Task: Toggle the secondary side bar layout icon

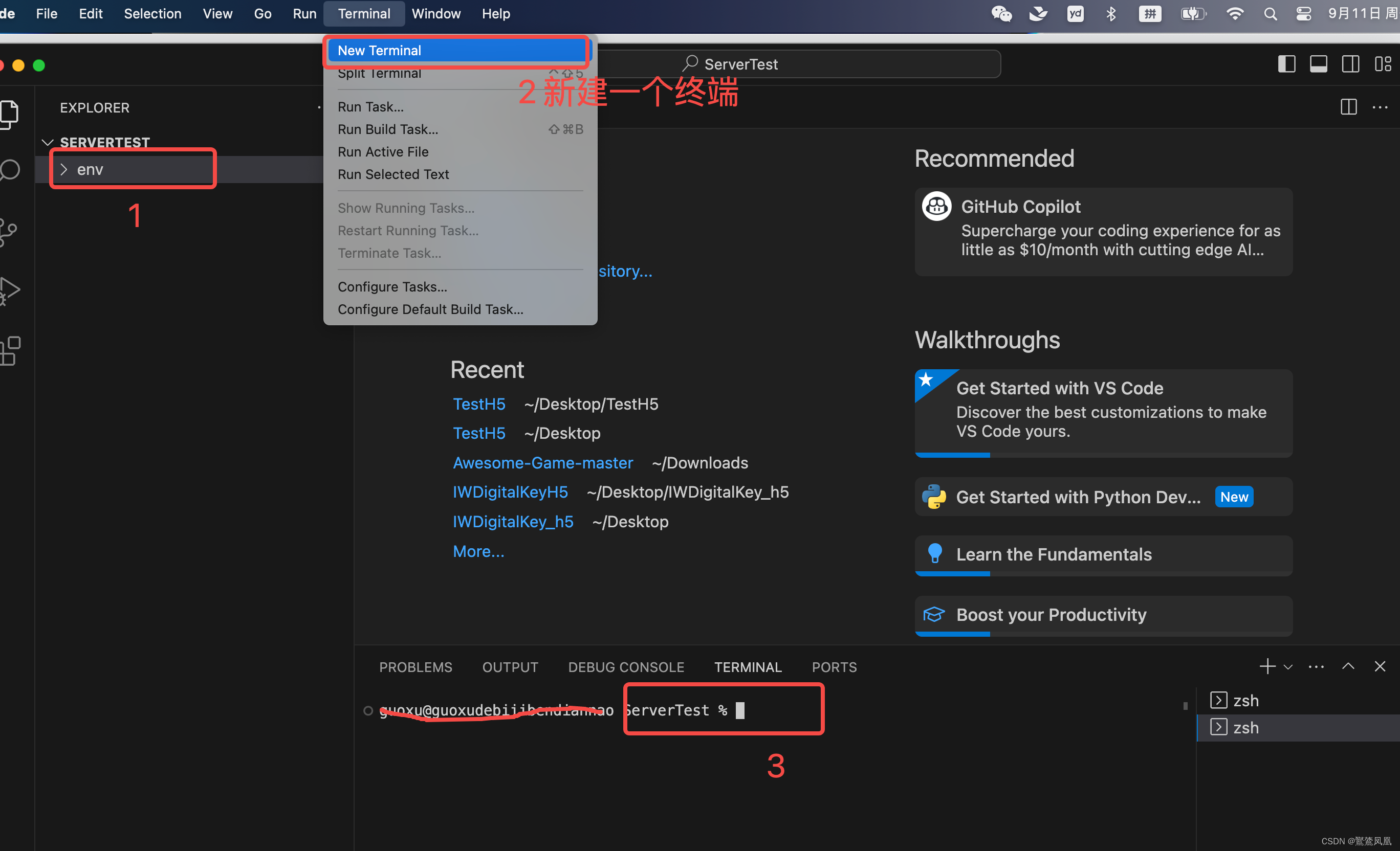Action: [1350, 63]
